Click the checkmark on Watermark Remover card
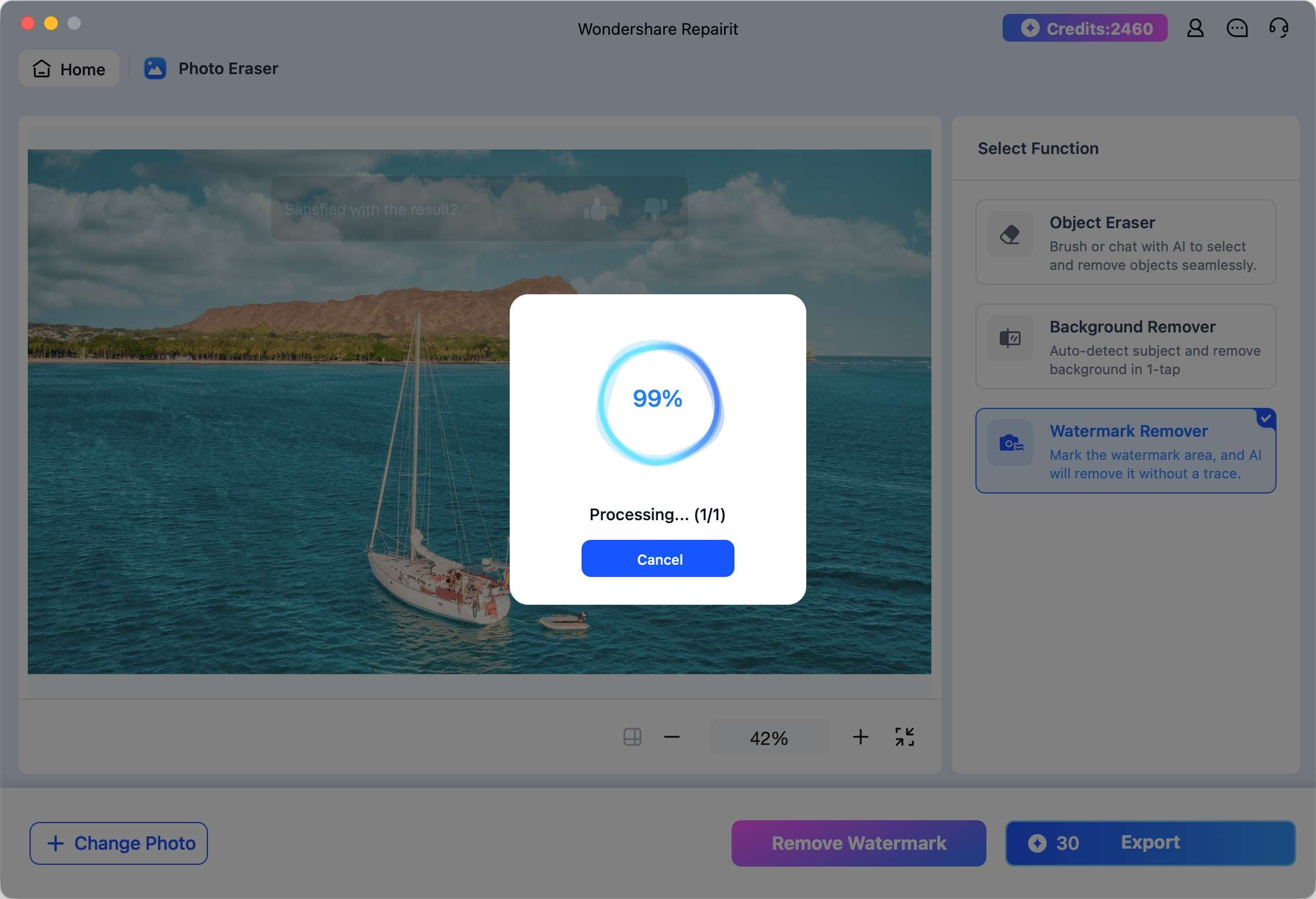The image size is (1316, 899). pyautogui.click(x=1266, y=418)
